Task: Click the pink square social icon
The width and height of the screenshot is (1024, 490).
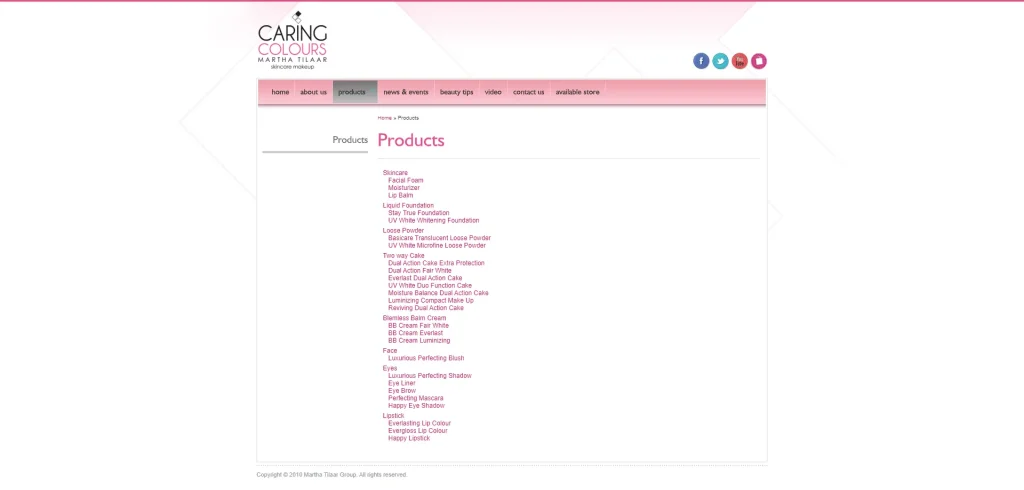Action: [x=758, y=61]
